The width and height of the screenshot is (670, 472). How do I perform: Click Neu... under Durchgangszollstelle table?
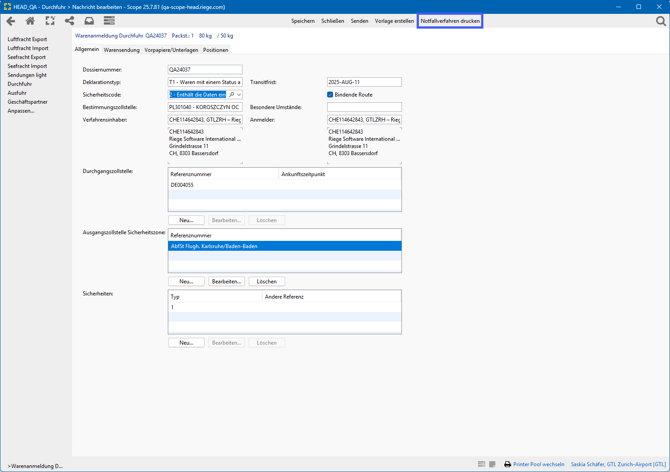[186, 220]
